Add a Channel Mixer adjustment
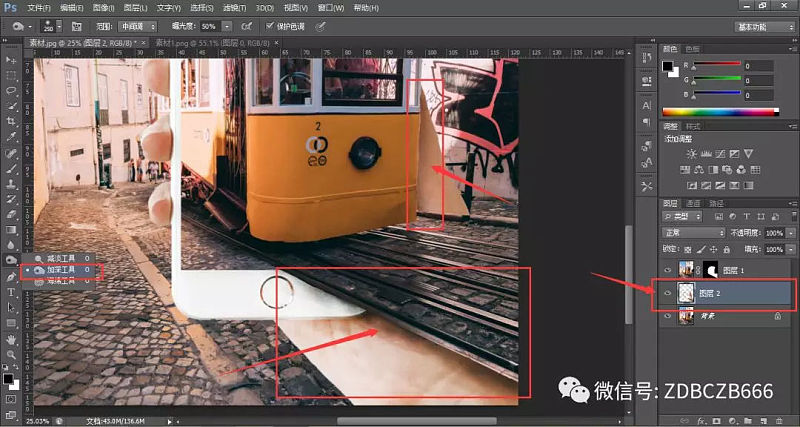This screenshot has height=427, width=800. [x=741, y=170]
